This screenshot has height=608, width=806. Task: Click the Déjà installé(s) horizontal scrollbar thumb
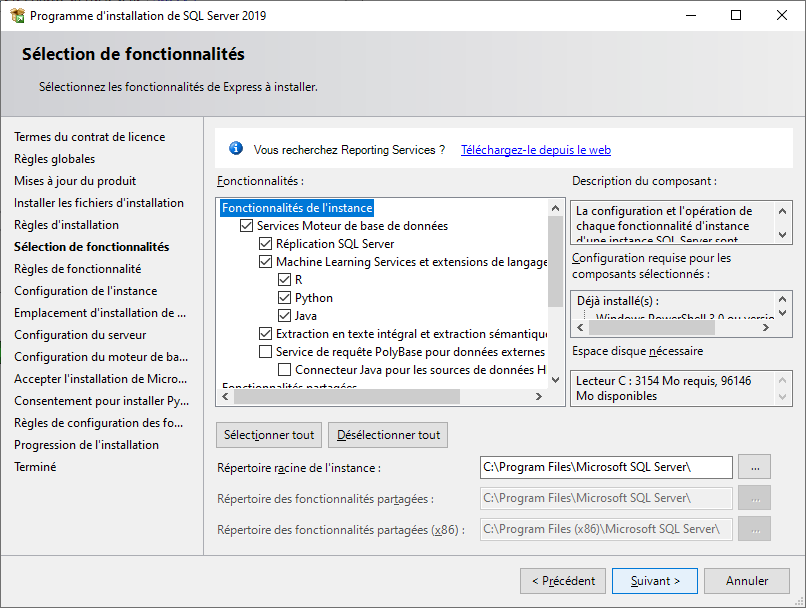click(x=652, y=327)
